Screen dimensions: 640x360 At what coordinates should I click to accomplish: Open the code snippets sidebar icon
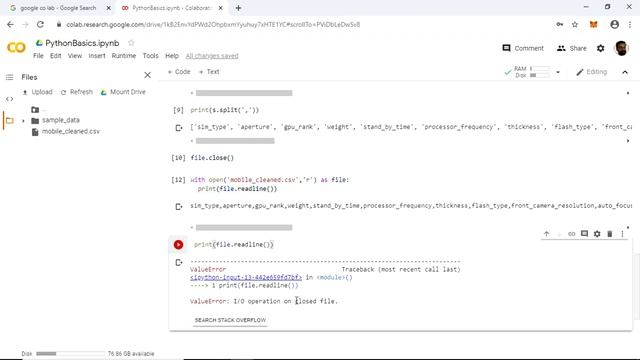pyautogui.click(x=9, y=99)
